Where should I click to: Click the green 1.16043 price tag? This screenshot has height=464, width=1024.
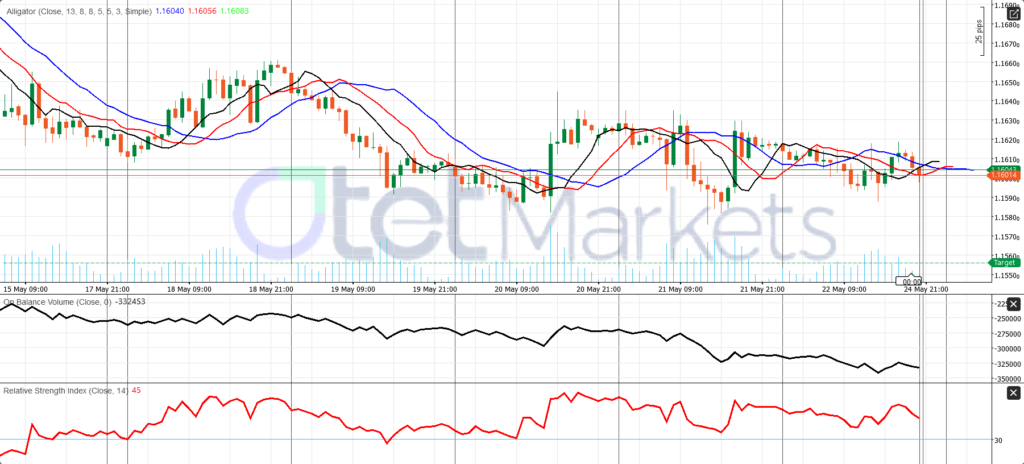pos(1004,169)
